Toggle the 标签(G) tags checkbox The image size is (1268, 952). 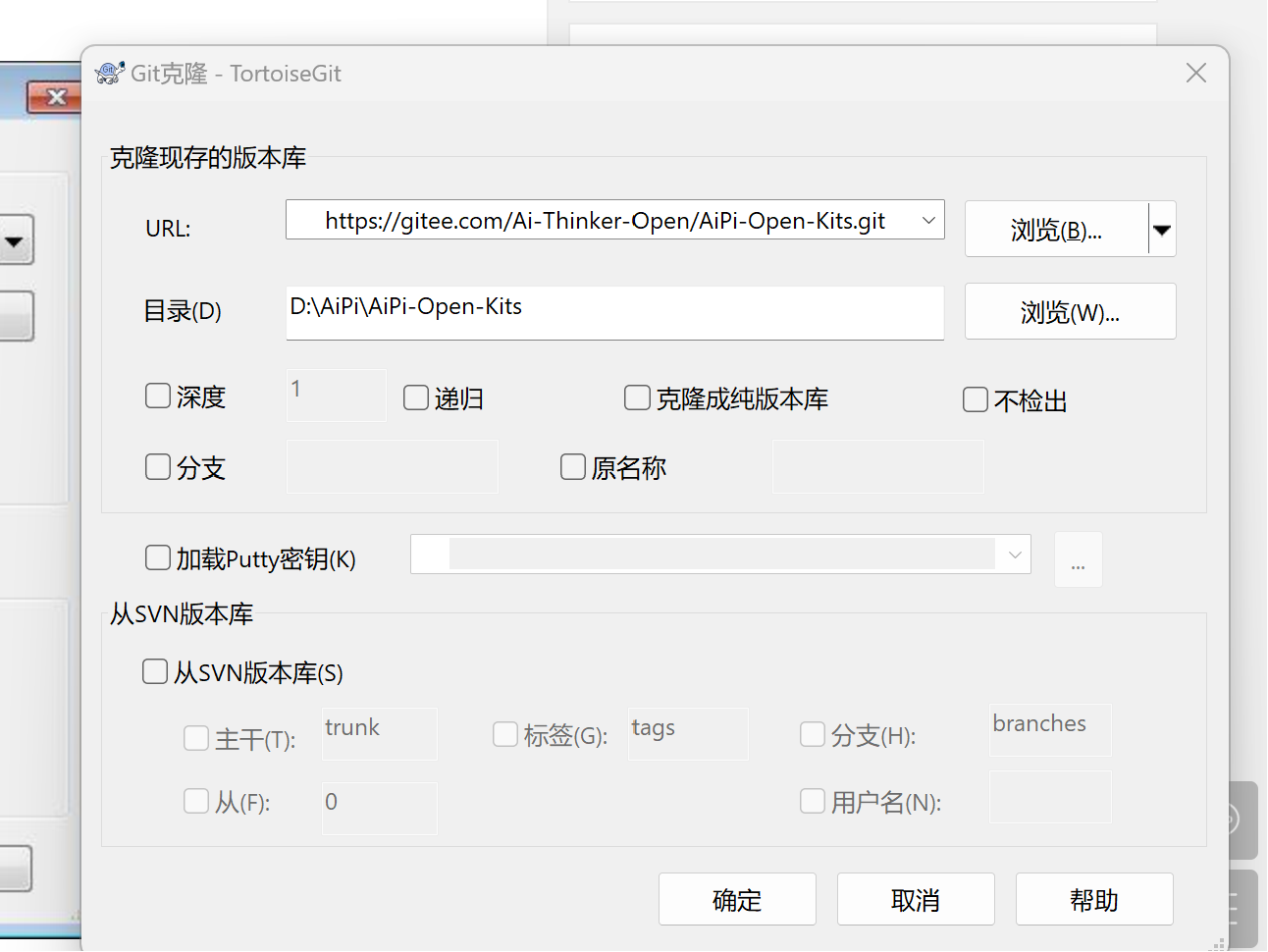[505, 734]
